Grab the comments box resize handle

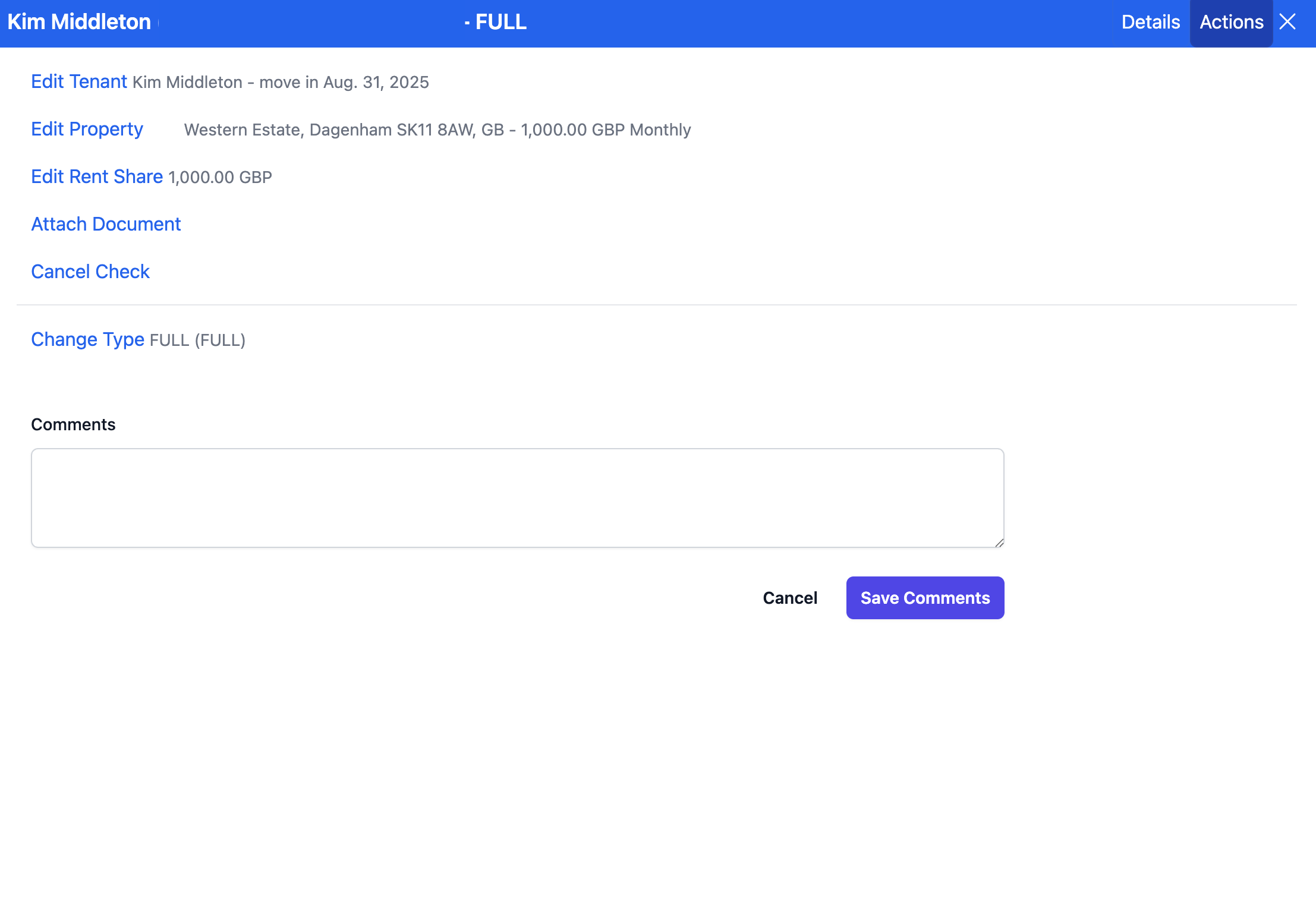coord(999,543)
